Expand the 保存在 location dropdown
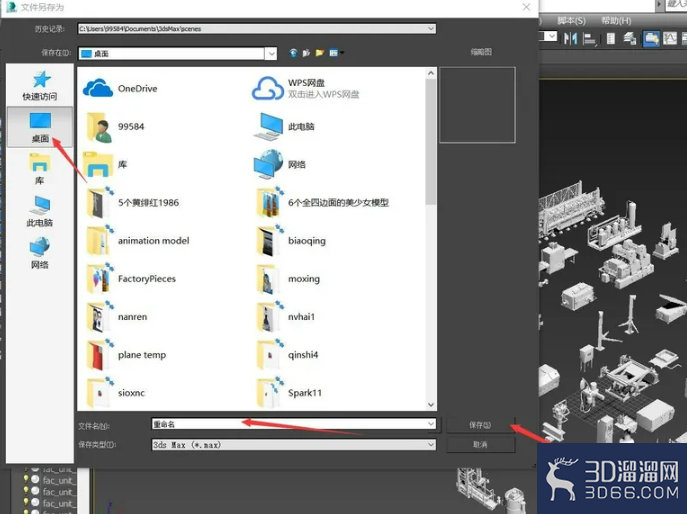Viewport: 687px width, 514px height. (271, 53)
